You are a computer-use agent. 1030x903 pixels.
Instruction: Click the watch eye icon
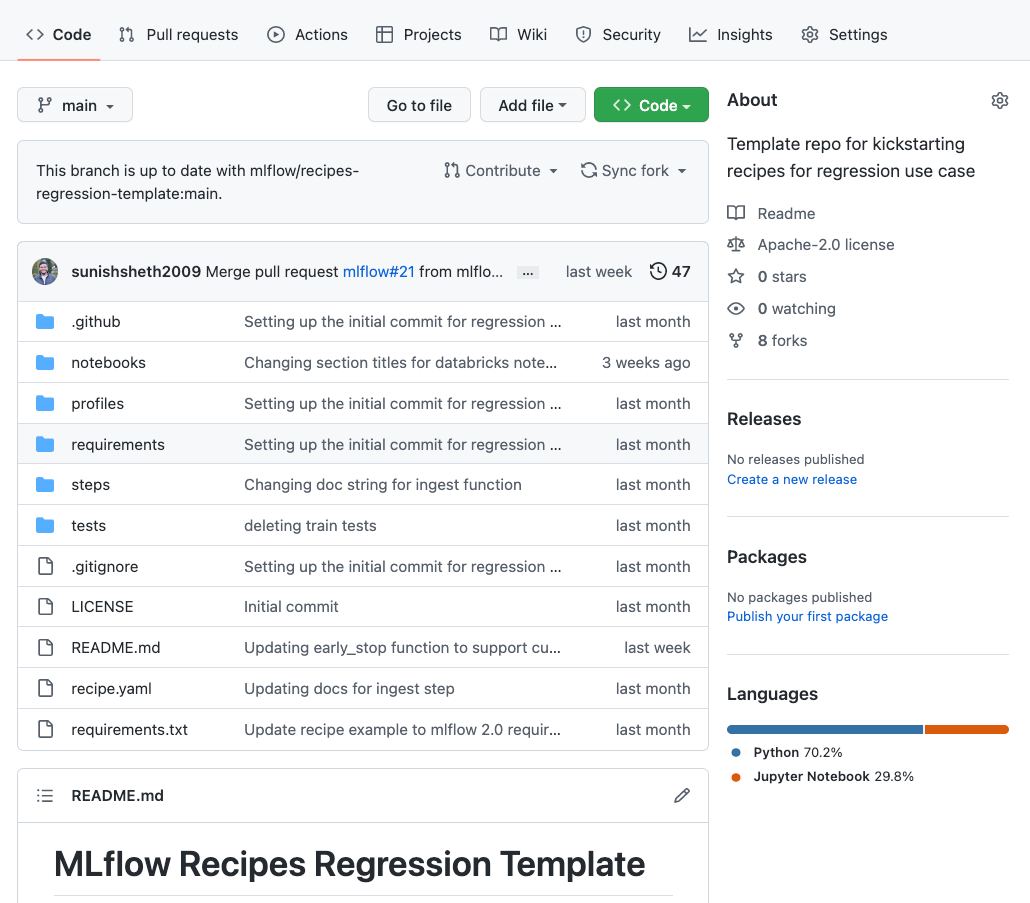coord(735,308)
